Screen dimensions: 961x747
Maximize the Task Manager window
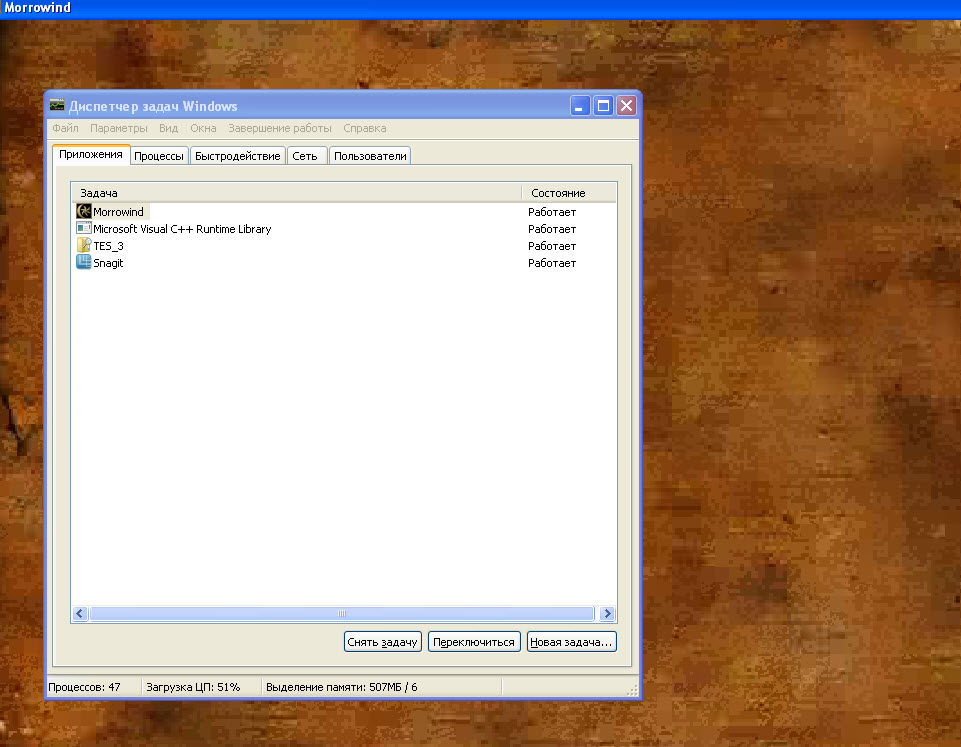tap(603, 106)
